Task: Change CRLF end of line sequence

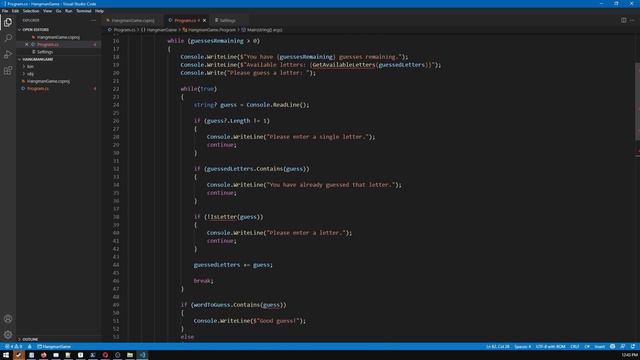Action: pyautogui.click(x=575, y=347)
